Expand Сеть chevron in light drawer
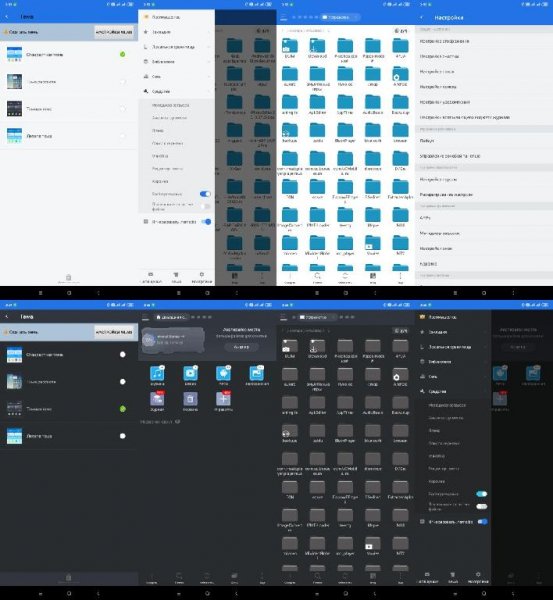Image resolution: width=553 pixels, height=600 pixels. coord(209,77)
